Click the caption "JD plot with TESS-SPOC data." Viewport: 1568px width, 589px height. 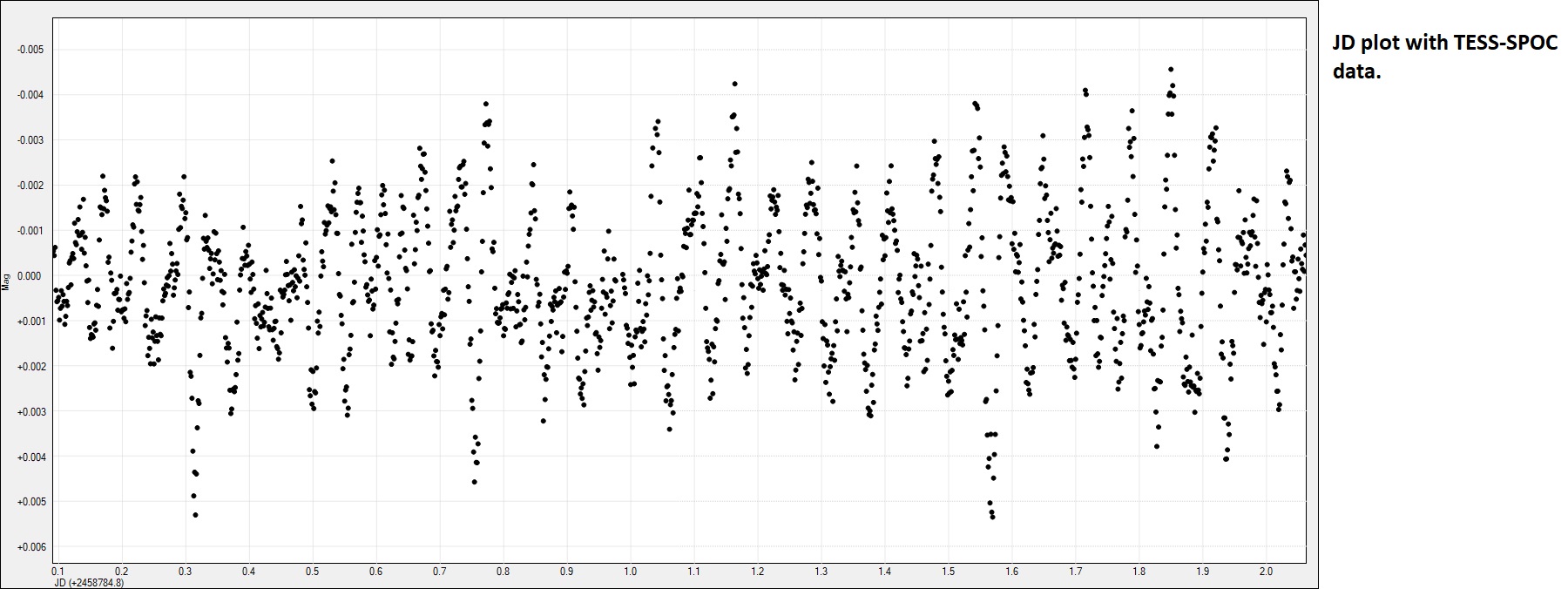coord(1444,58)
